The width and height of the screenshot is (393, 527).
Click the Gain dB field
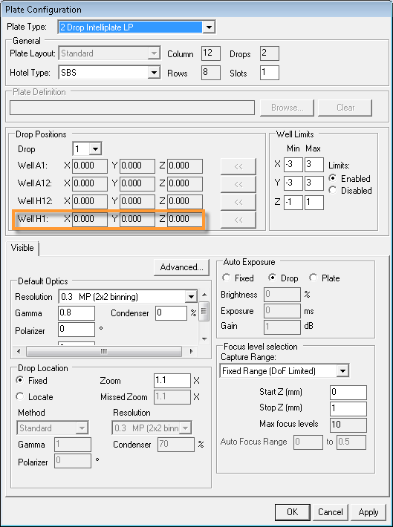[x=282, y=327]
